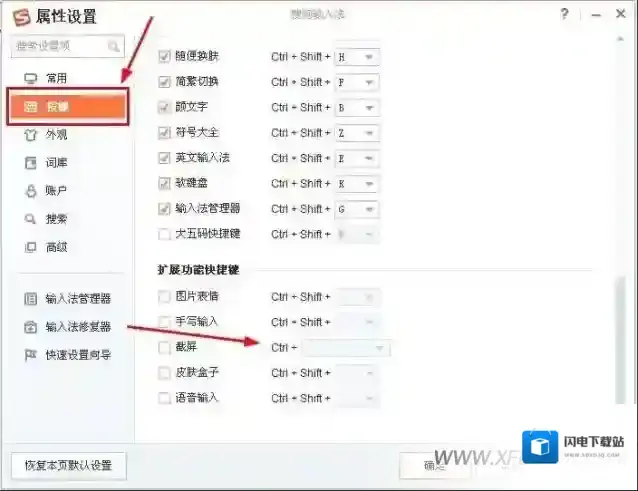Open the 手写输入 key dropdown
The image size is (638, 491).
357,323
